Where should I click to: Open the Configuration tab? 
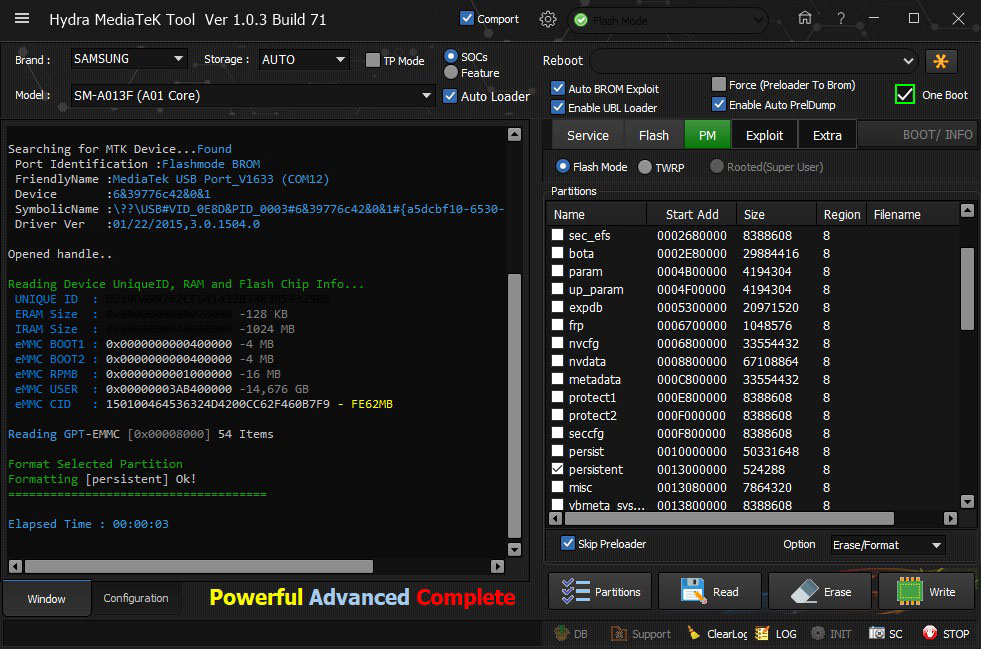click(x=136, y=598)
